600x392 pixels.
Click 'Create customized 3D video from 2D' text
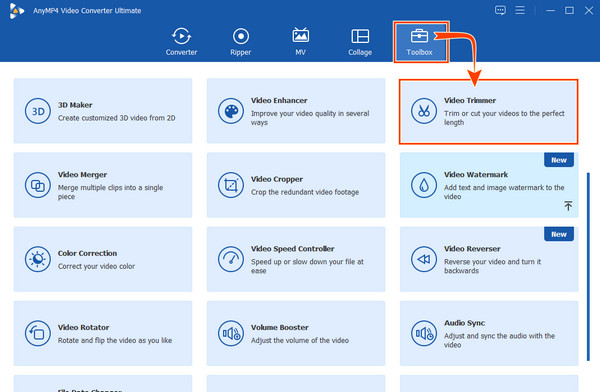tap(117, 118)
